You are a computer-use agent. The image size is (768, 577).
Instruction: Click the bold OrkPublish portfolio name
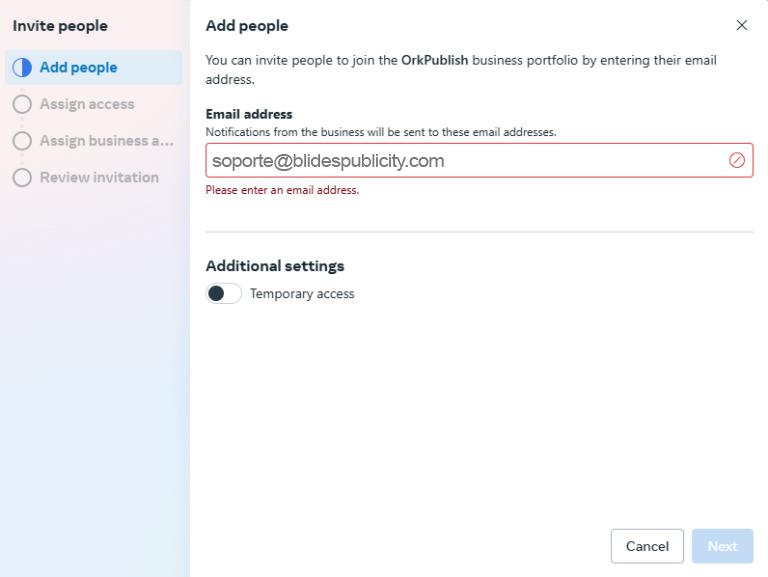coord(434,60)
